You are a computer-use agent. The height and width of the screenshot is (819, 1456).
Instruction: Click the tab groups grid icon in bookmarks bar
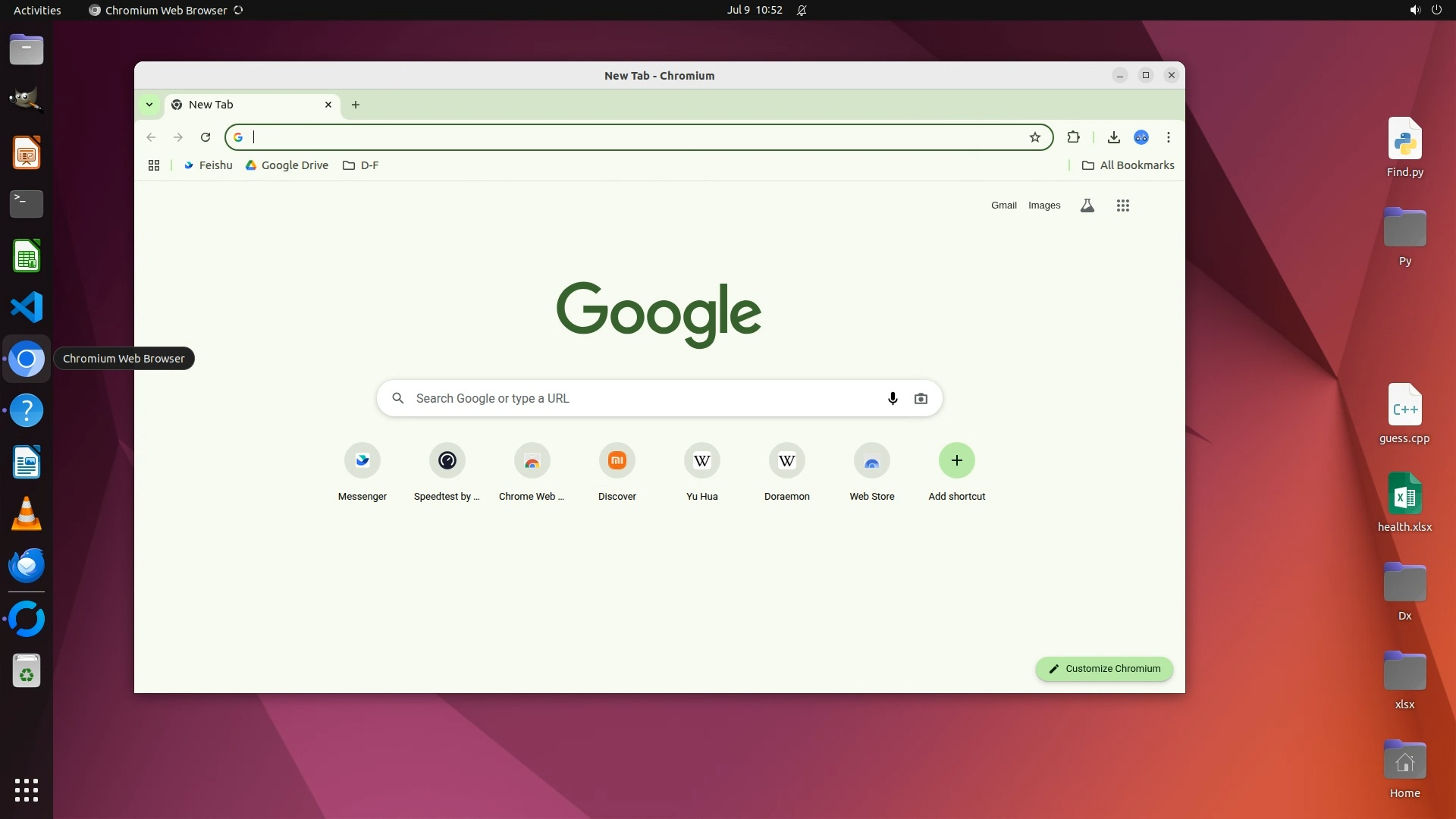(x=154, y=165)
